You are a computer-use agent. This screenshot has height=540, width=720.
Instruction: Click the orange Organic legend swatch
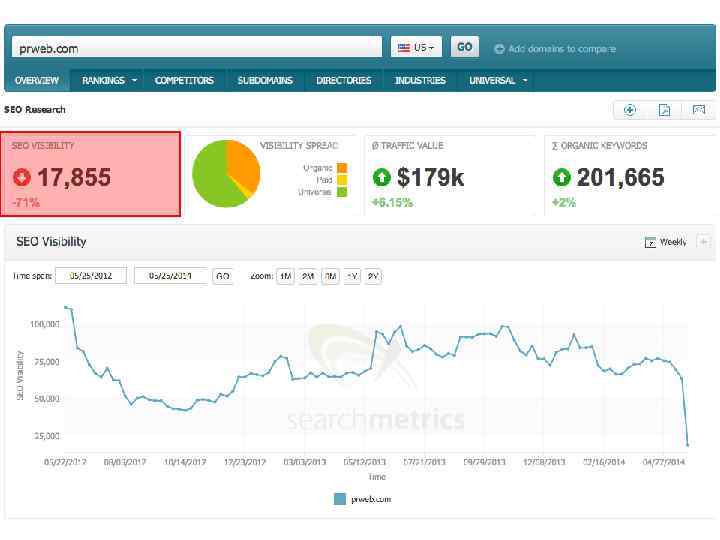(x=342, y=168)
